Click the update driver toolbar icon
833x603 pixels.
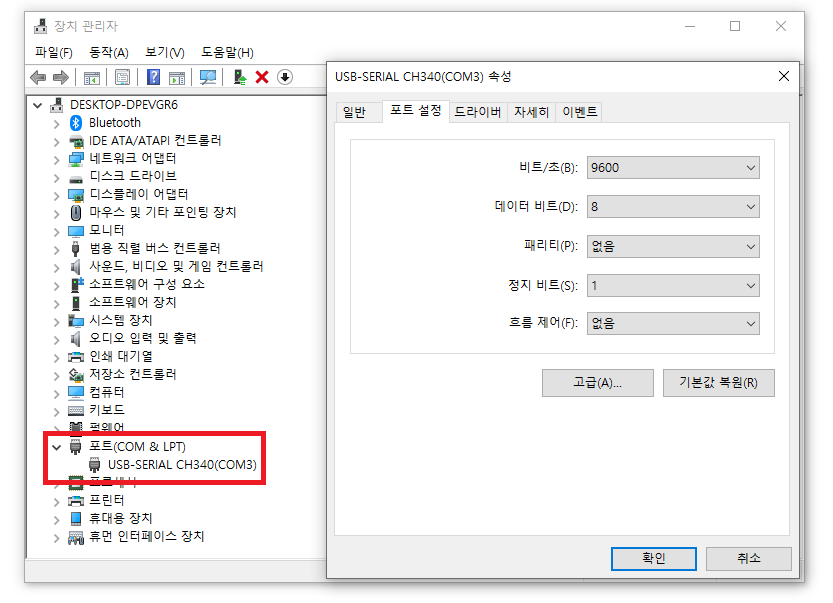pos(240,78)
